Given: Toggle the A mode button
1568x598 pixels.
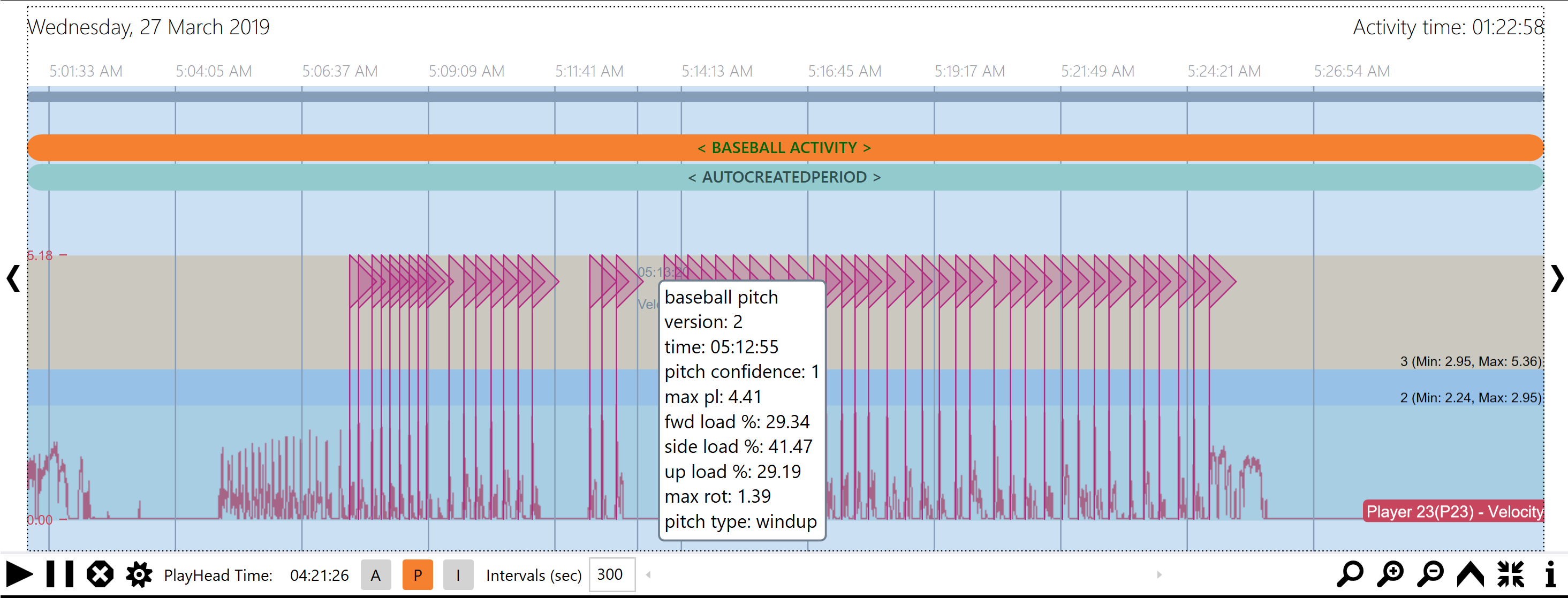Looking at the screenshot, I should click(x=376, y=575).
